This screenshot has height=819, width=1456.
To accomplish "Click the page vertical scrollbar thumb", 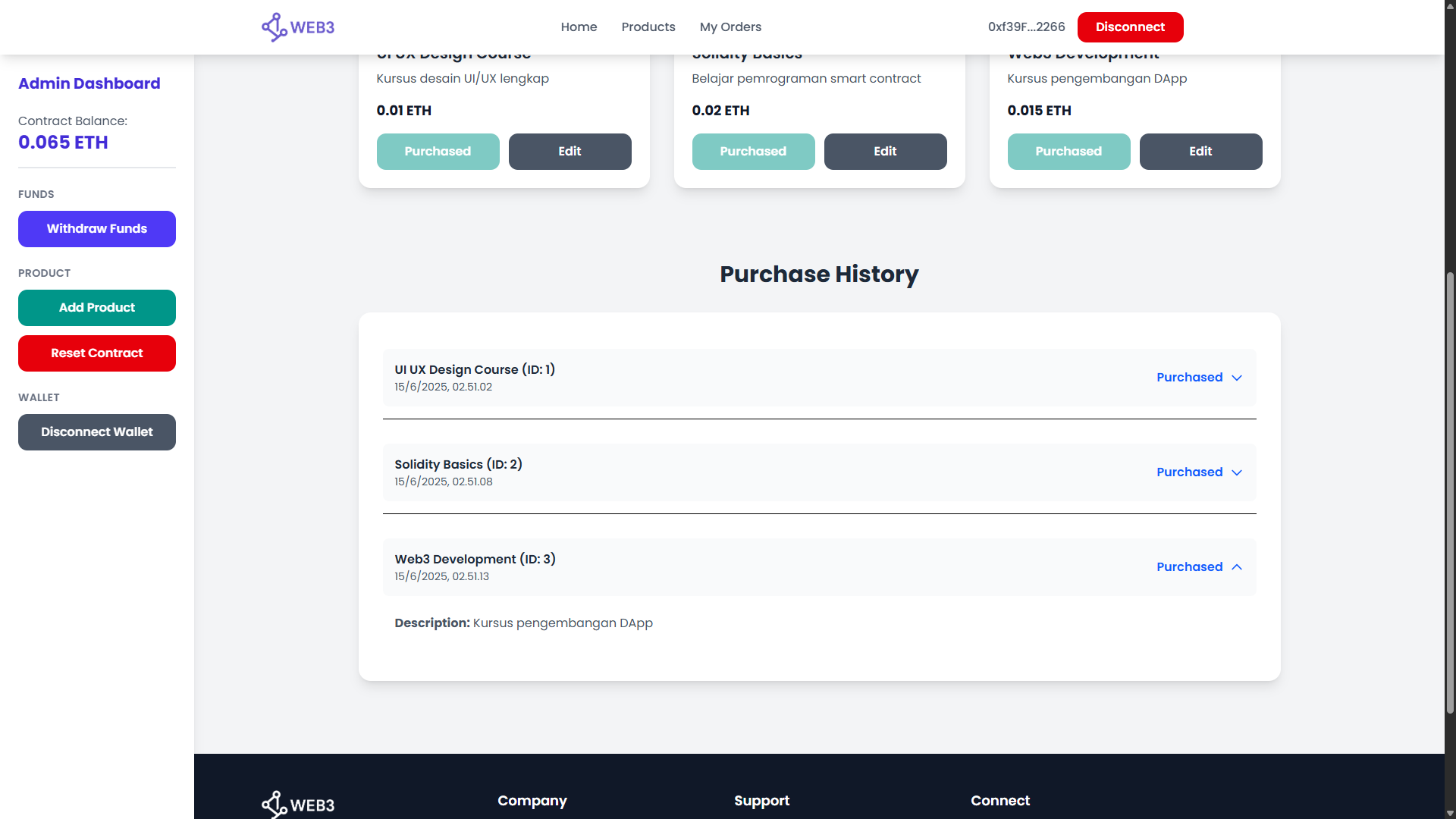I will click(x=1450, y=493).
